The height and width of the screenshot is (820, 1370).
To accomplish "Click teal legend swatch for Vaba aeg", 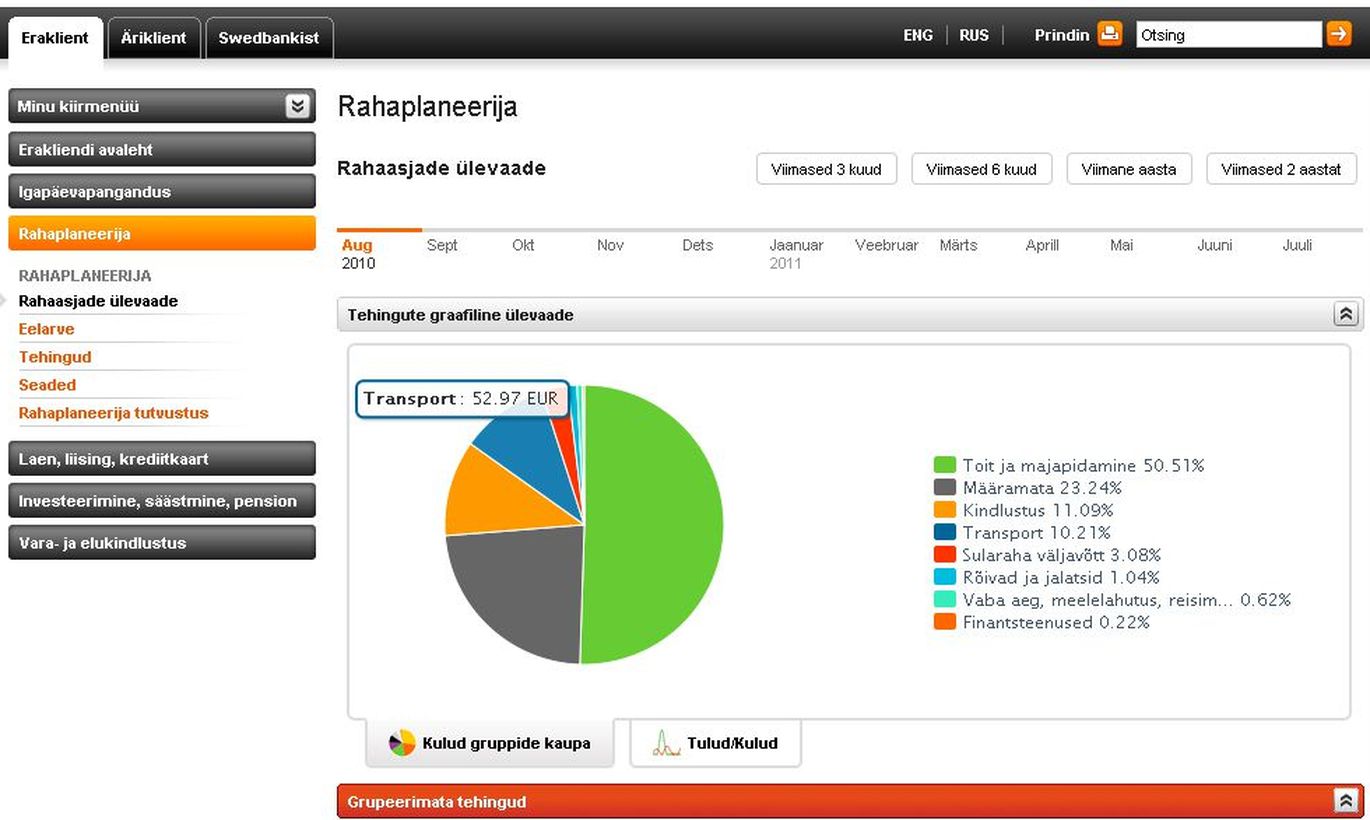I will pyautogui.click(x=945, y=600).
